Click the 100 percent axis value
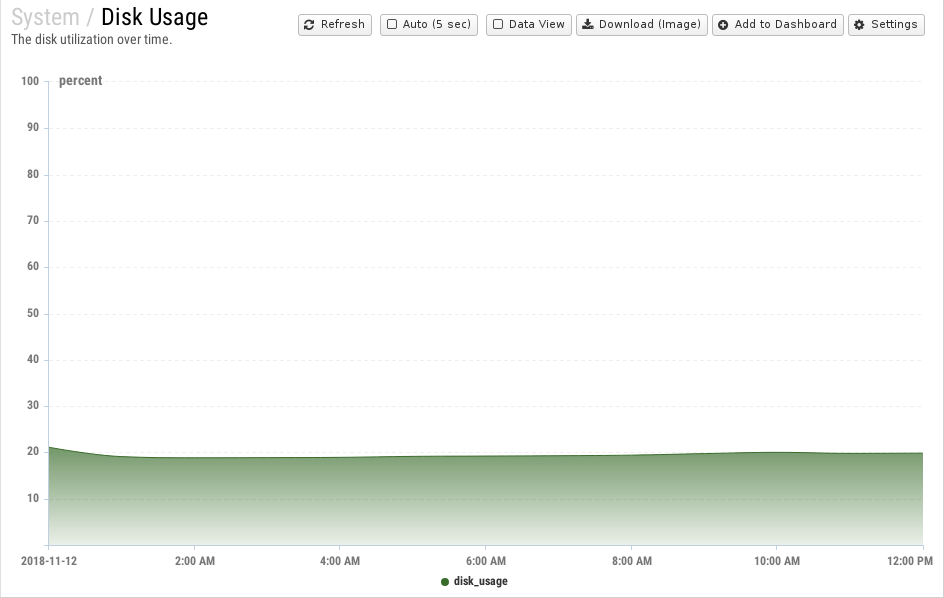The width and height of the screenshot is (944, 598). pyautogui.click(x=30, y=81)
